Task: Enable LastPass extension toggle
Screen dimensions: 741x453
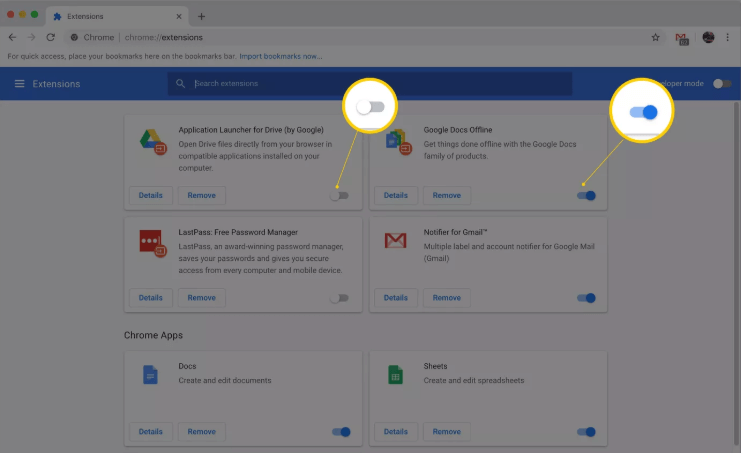Action: point(339,298)
